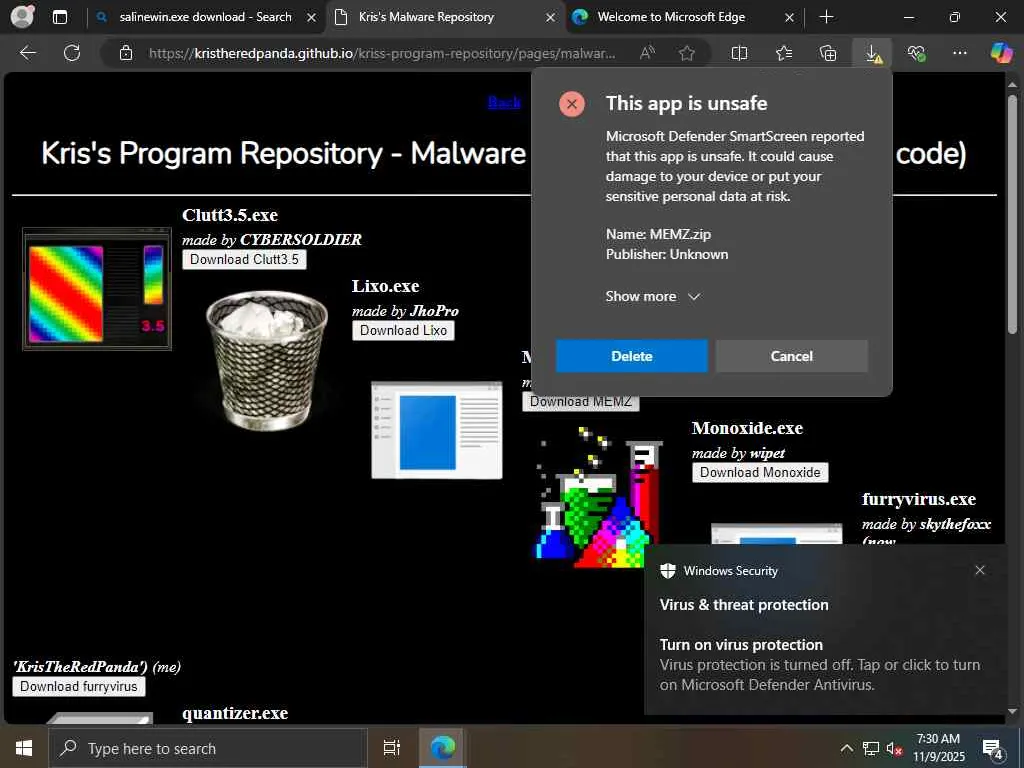
Task: Open the tab actions menu icon
Action: (x=59, y=17)
